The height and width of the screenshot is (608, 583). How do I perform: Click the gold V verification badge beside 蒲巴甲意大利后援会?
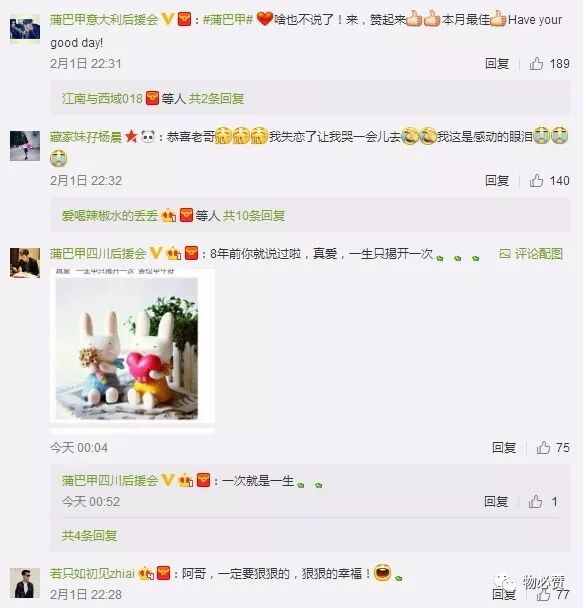click(167, 19)
